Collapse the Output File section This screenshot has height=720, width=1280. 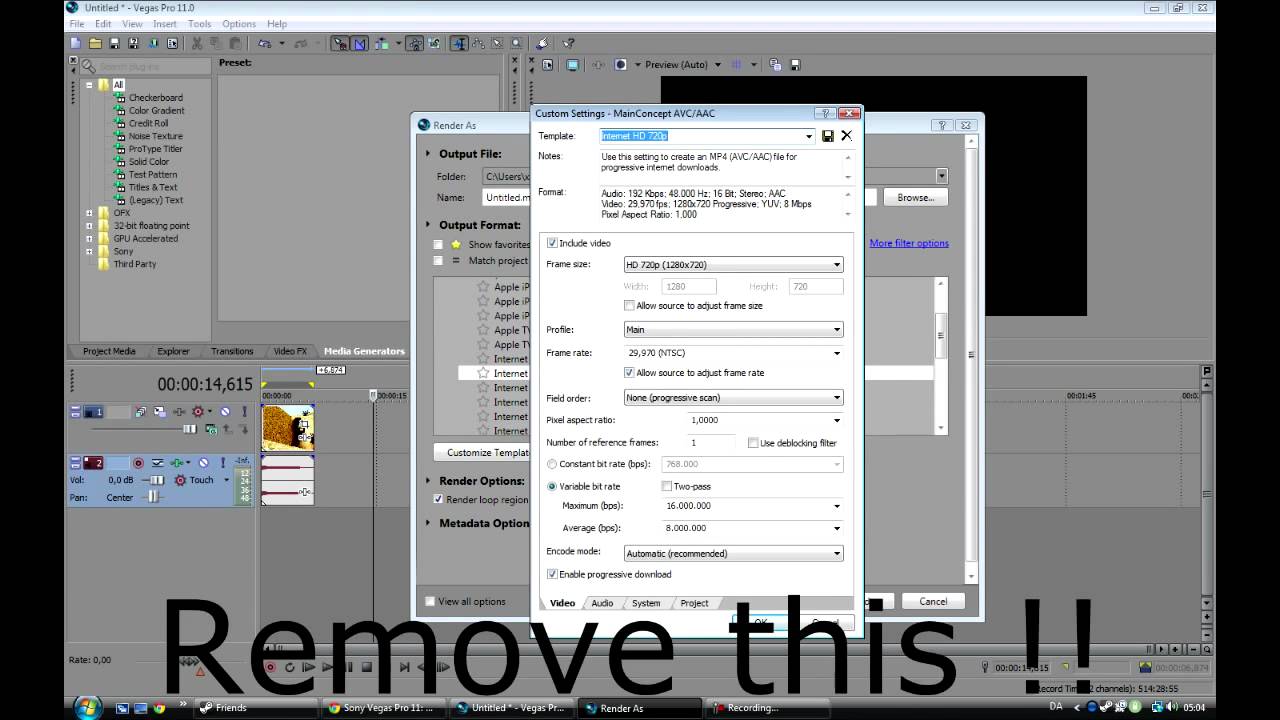[429, 154]
